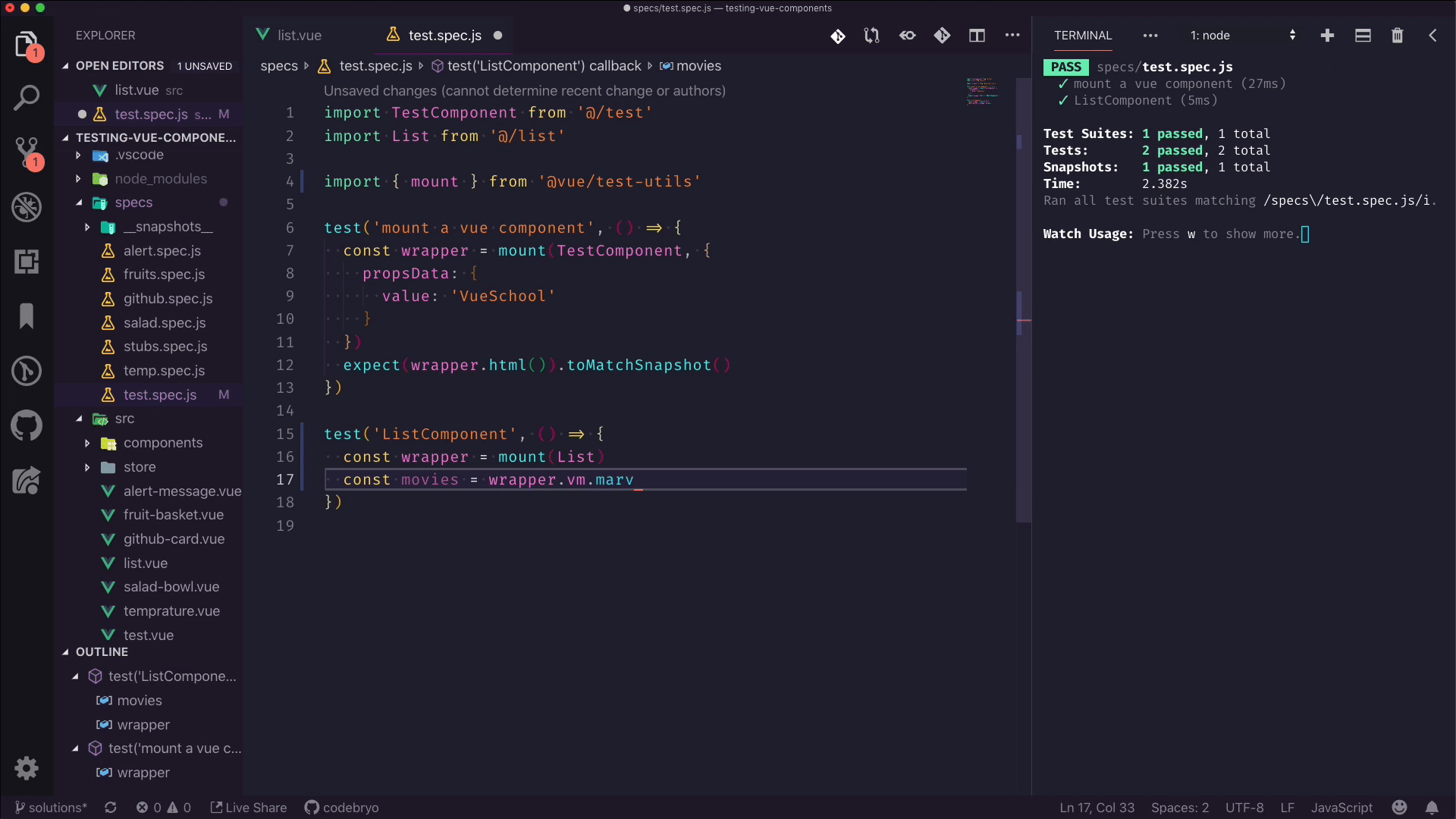Select 'movies' symbol in the outline
Screen dimensions: 1456x819
[140, 701]
